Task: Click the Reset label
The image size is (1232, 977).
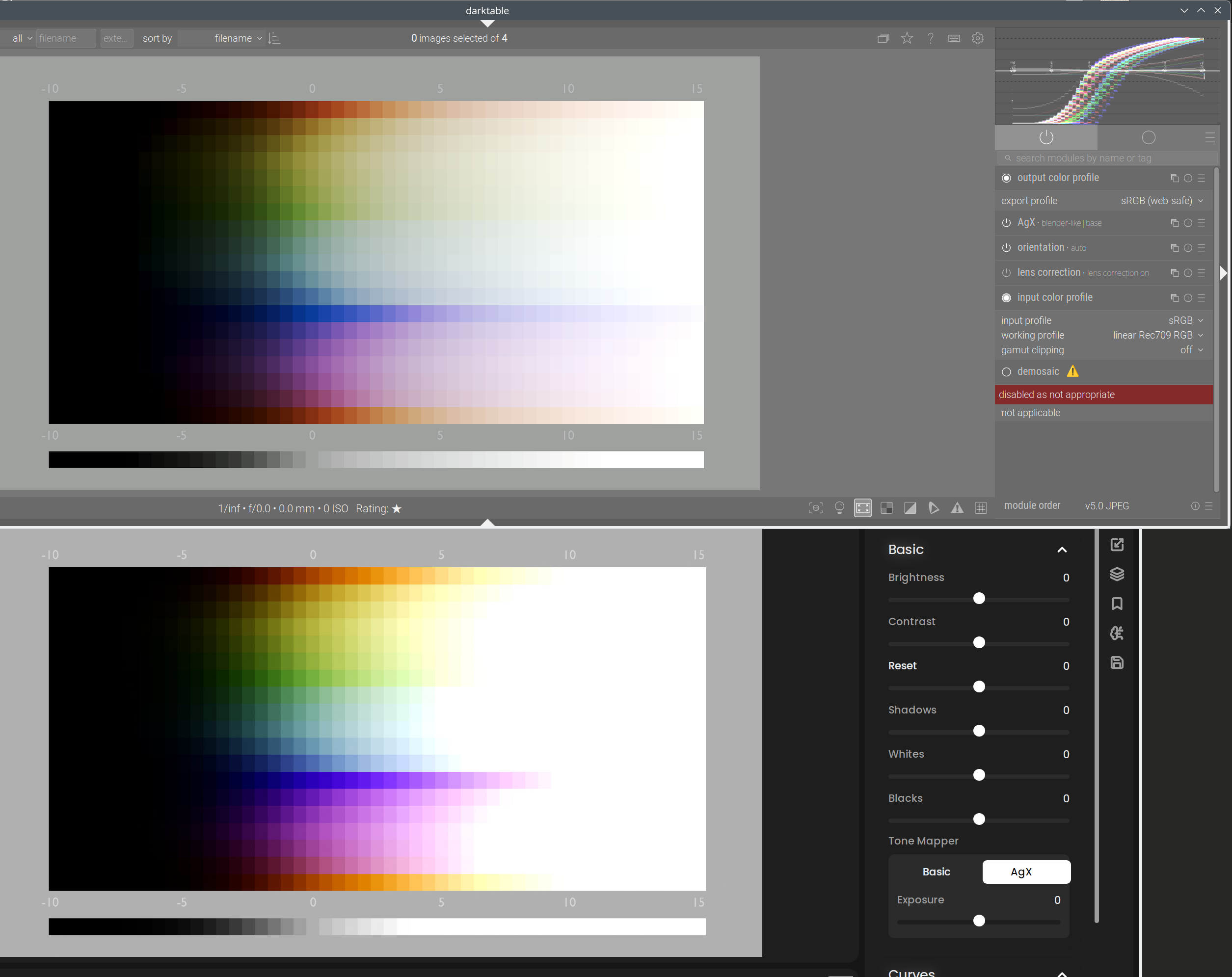Action: click(902, 665)
